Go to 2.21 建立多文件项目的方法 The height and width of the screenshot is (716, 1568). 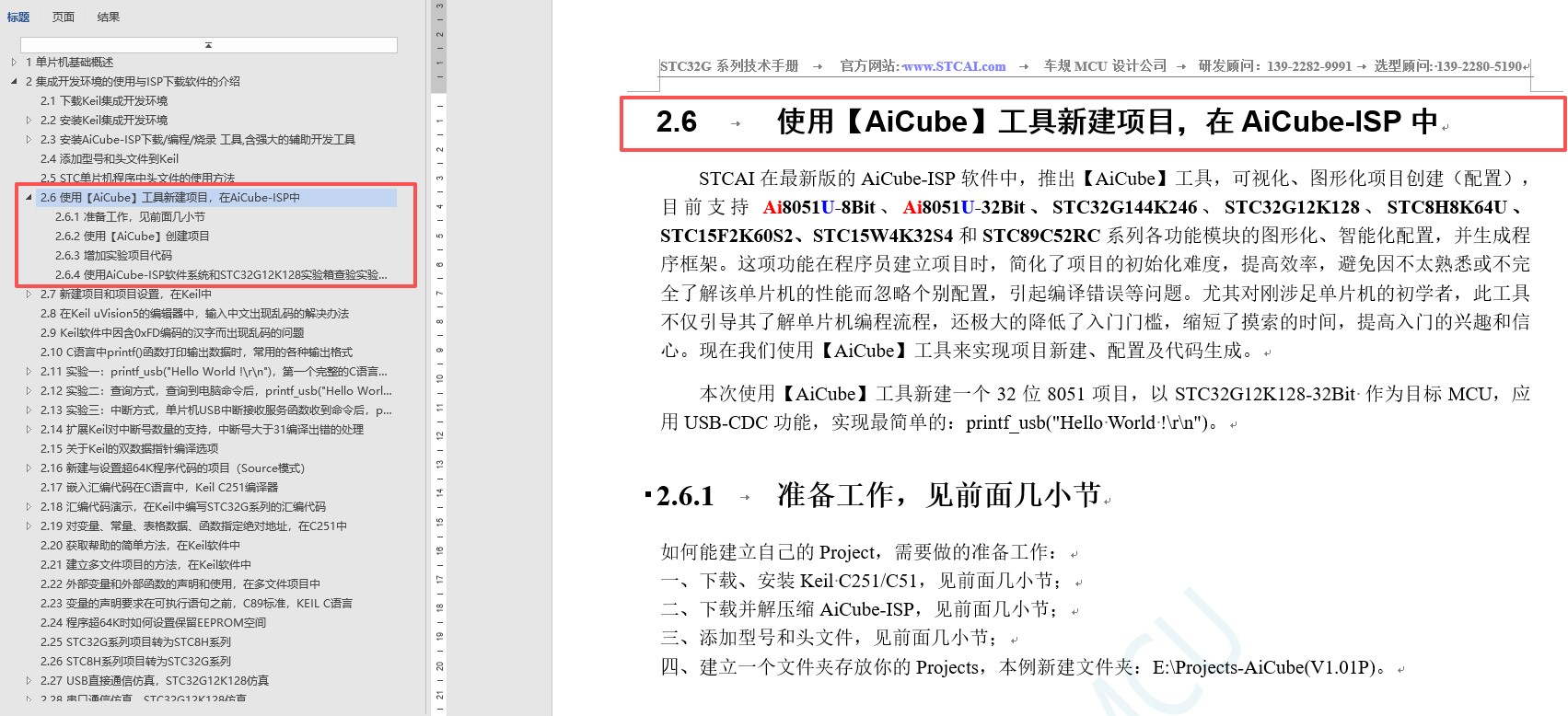coord(145,565)
